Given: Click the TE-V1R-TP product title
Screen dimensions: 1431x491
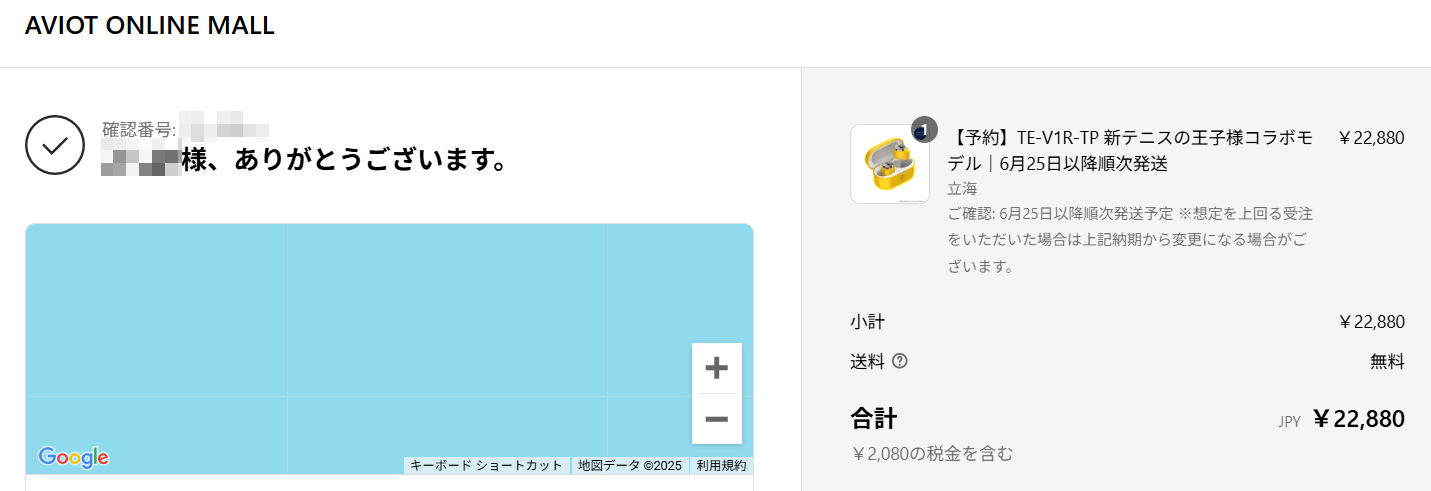Looking at the screenshot, I should pos(1130,151).
